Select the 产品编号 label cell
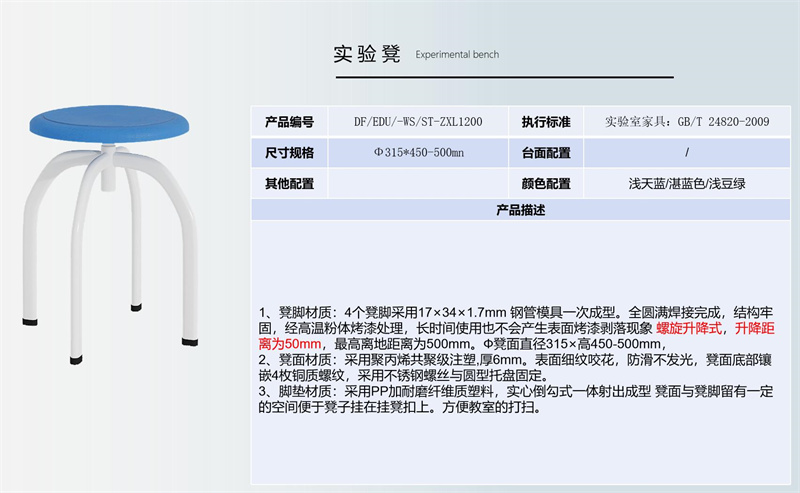 point(289,122)
